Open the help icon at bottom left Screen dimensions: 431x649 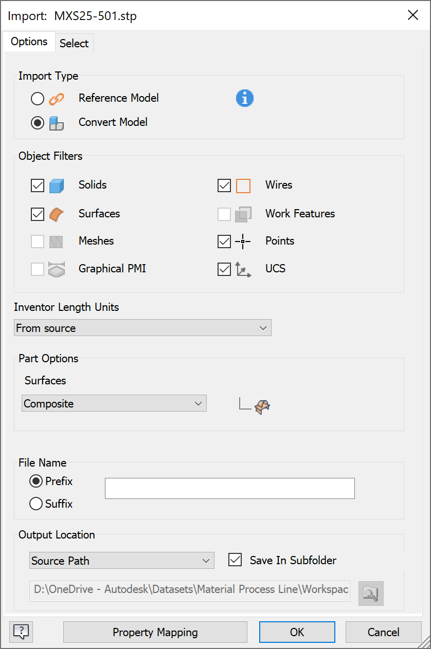coord(21,632)
